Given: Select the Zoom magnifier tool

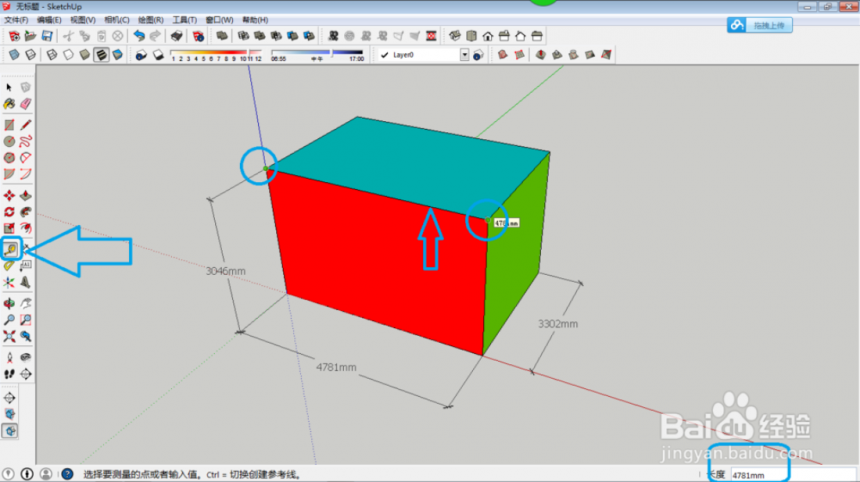Looking at the screenshot, I should [9, 320].
